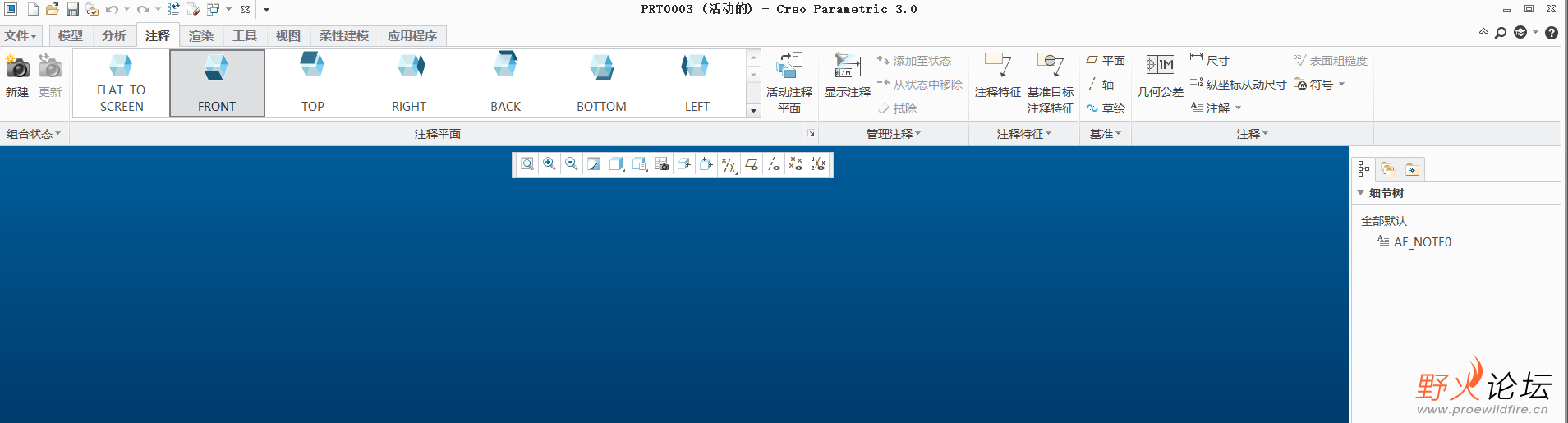The width and height of the screenshot is (1568, 423).
Task: Select the LEFT annotation plane
Action: point(697,83)
